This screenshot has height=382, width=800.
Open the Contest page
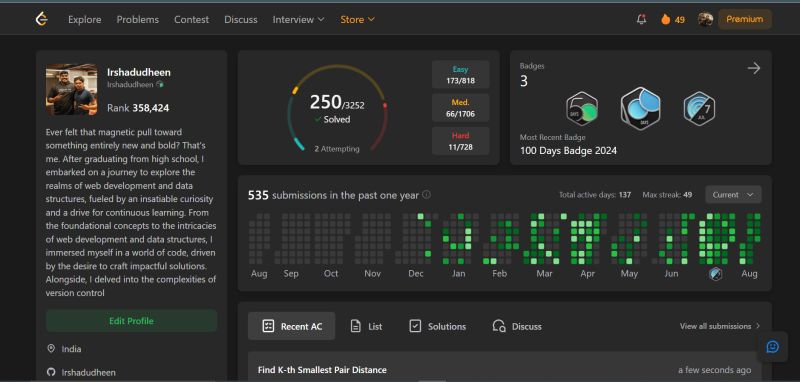coord(191,19)
